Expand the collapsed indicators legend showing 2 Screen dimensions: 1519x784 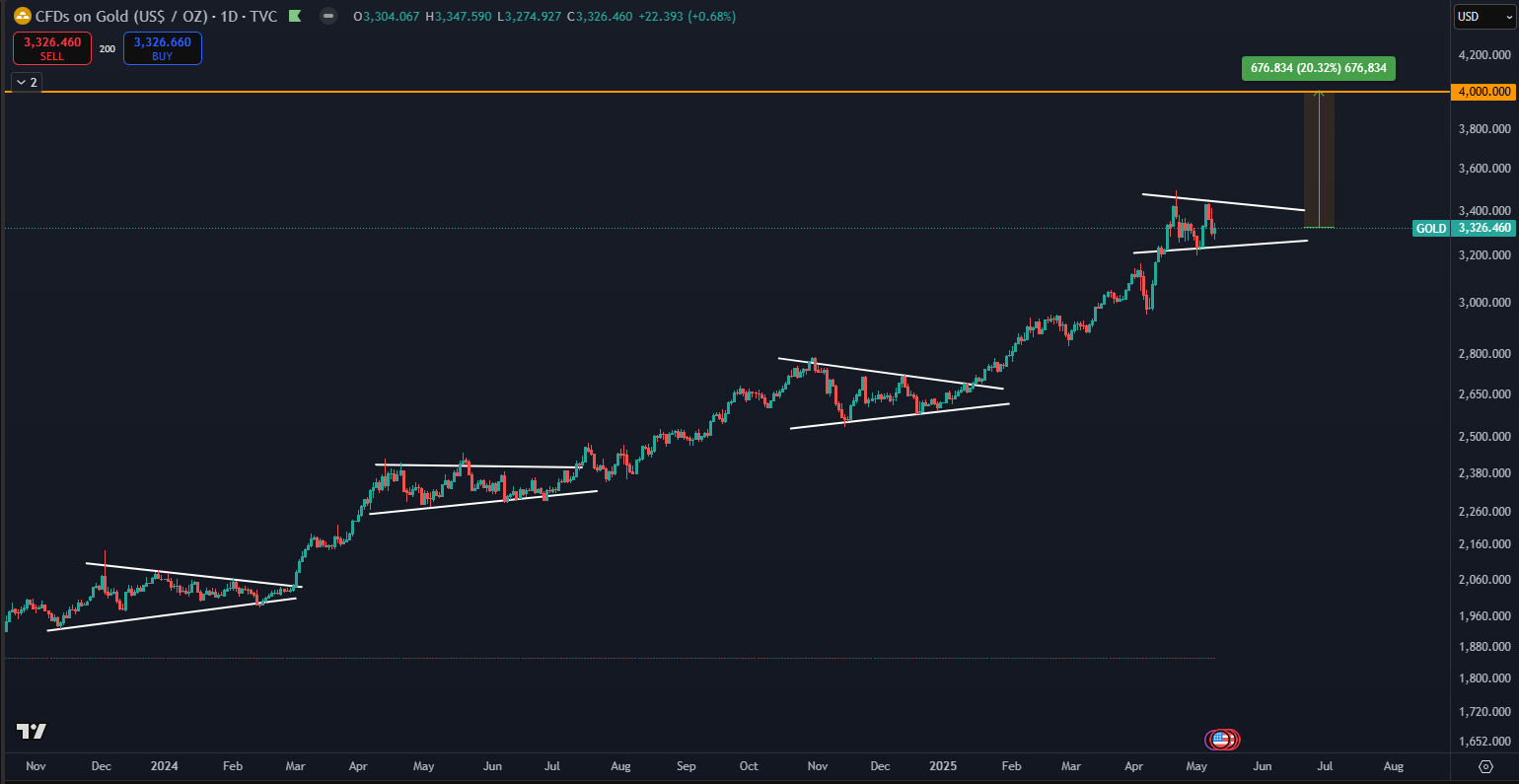click(27, 82)
